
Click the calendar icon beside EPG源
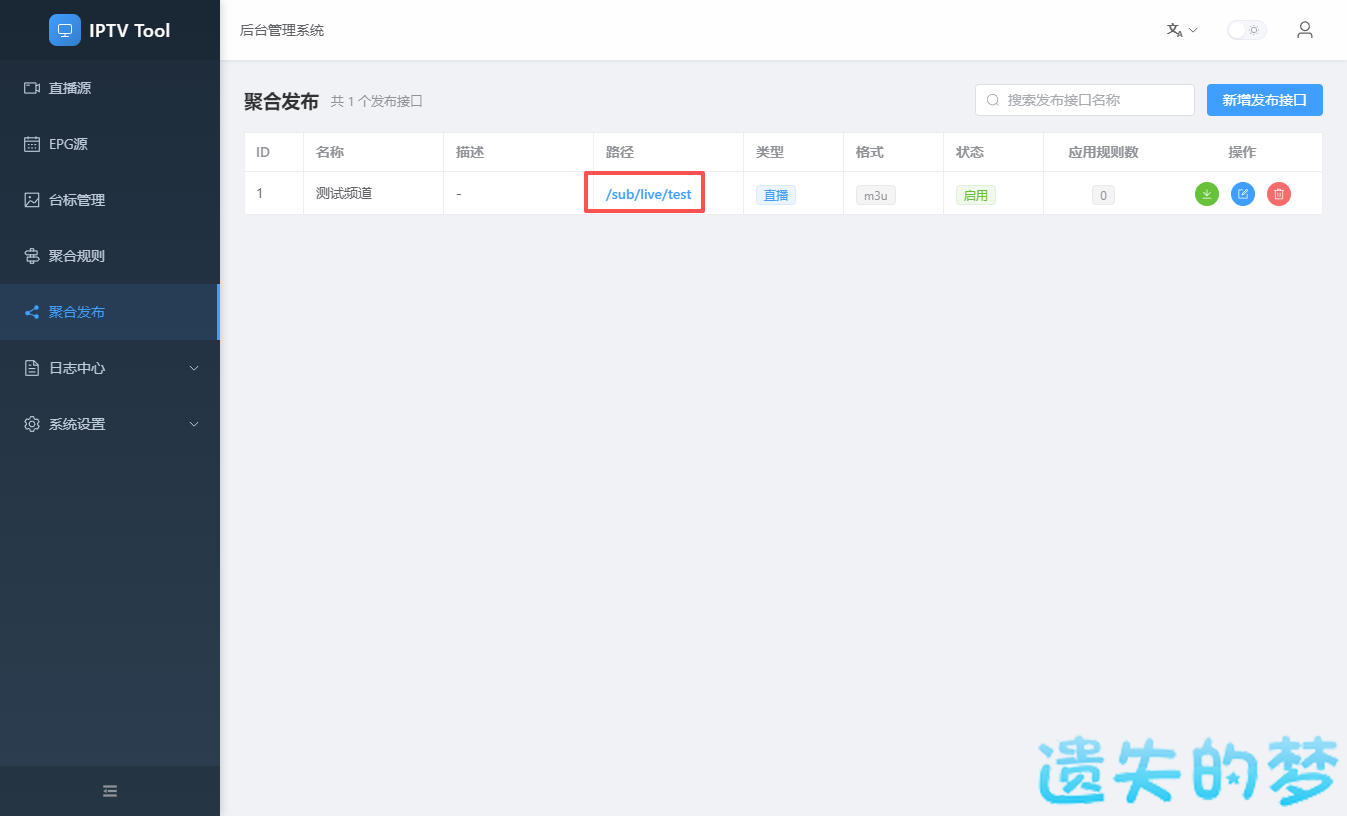[x=32, y=144]
